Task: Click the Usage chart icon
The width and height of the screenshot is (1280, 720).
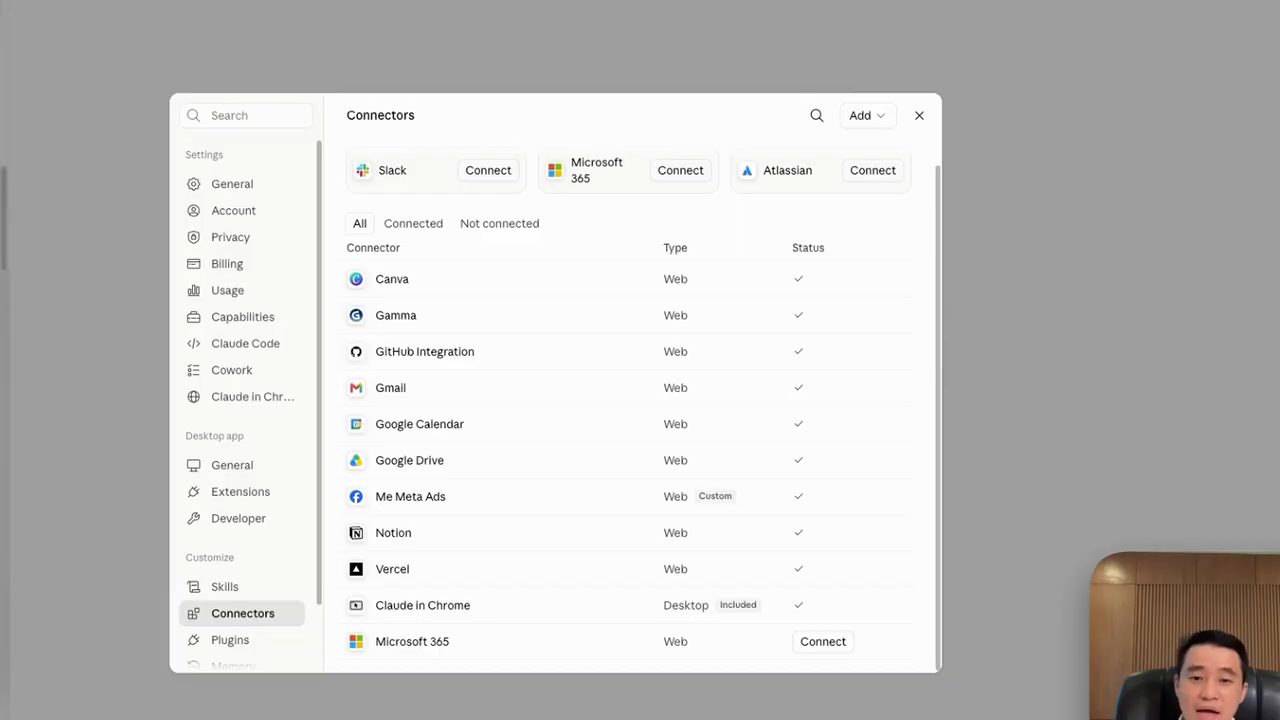Action: 194,291
